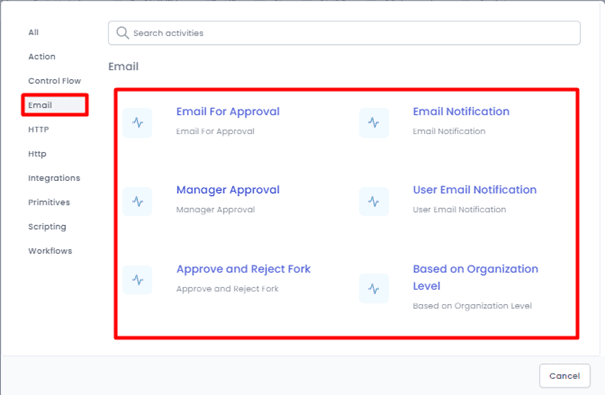Pick the User Email Notification title

(x=475, y=190)
